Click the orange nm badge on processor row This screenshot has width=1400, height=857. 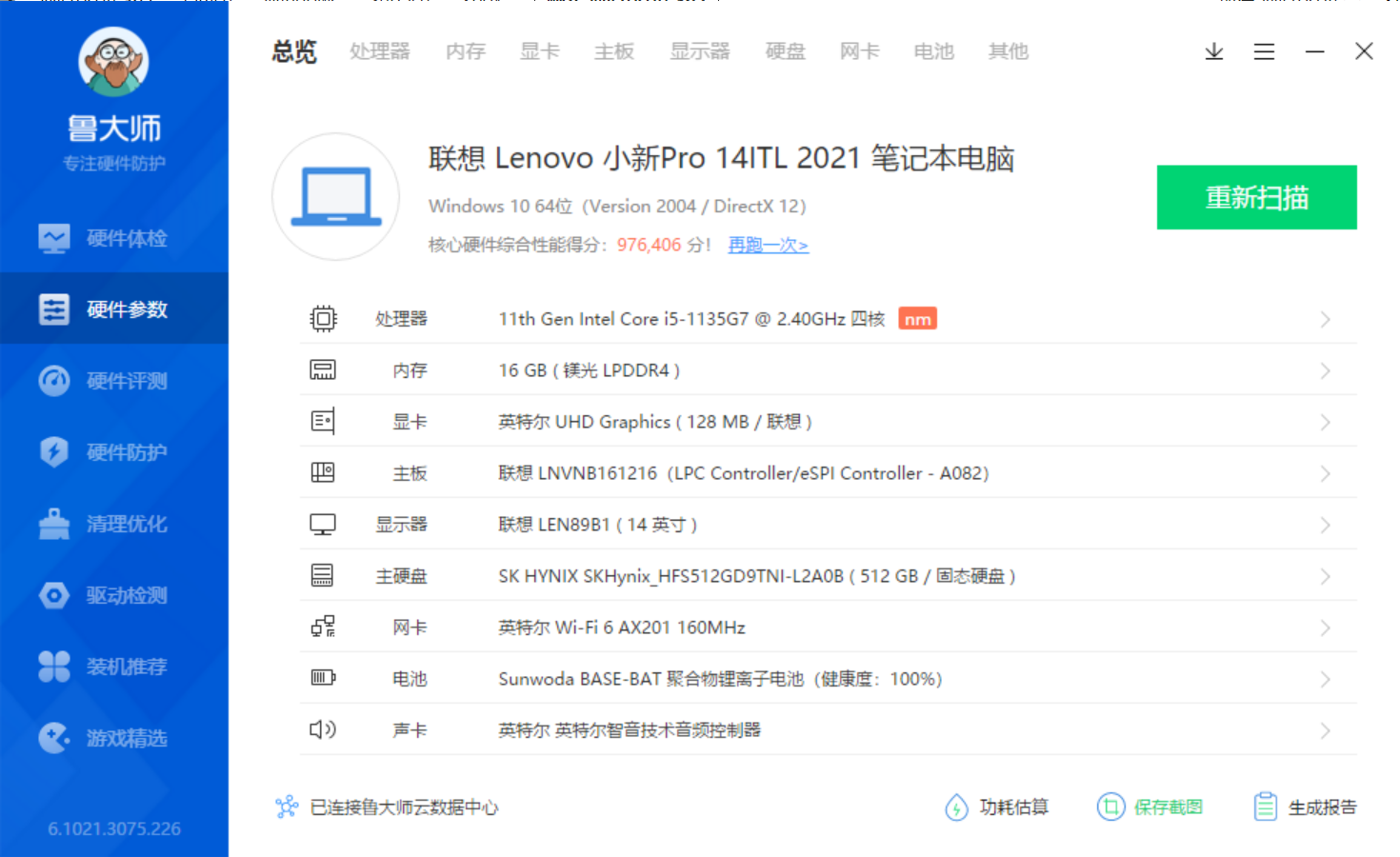point(917,319)
